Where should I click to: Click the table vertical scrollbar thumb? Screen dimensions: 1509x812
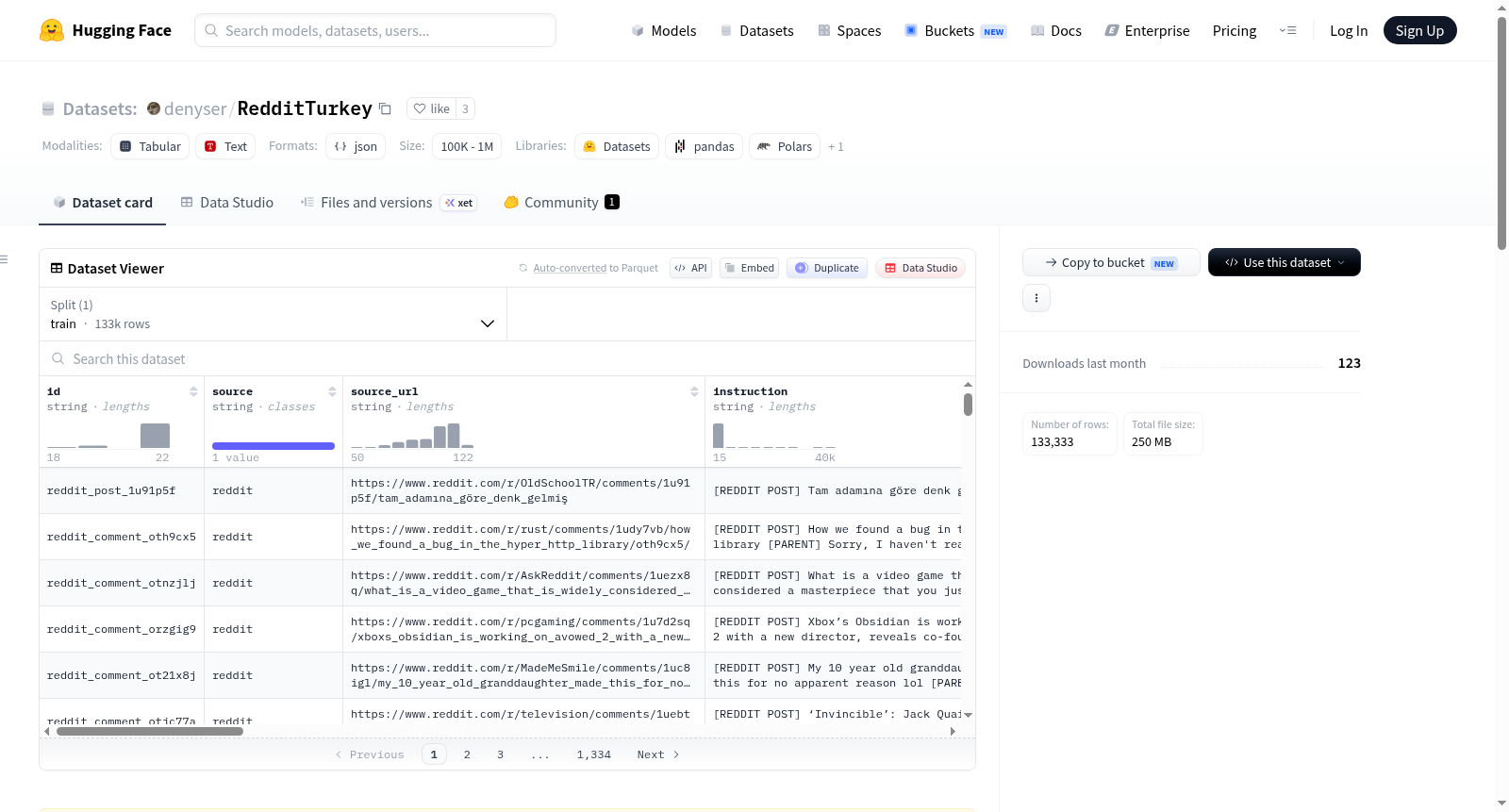968,405
